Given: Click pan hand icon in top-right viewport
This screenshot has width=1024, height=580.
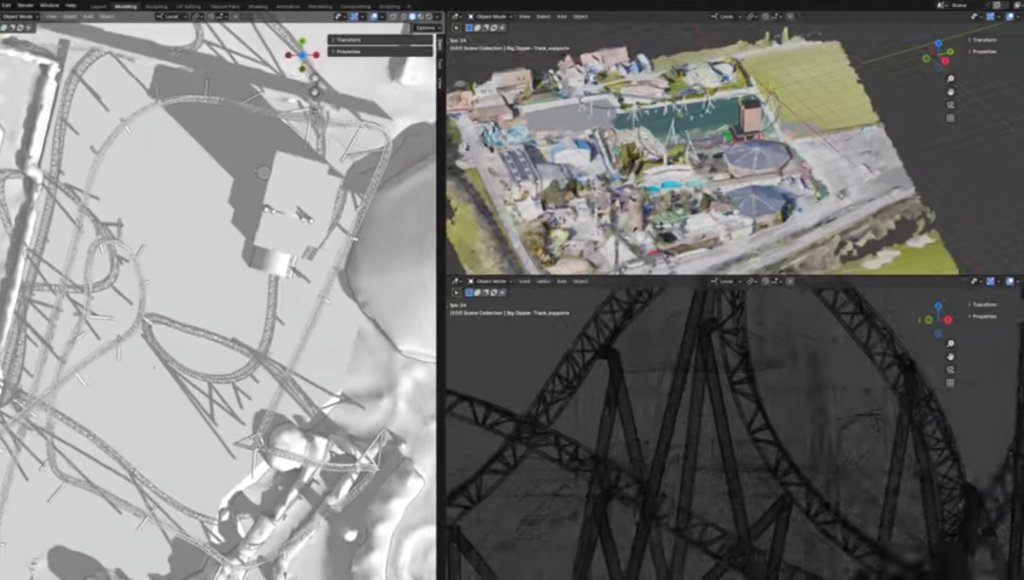Looking at the screenshot, I should [949, 91].
